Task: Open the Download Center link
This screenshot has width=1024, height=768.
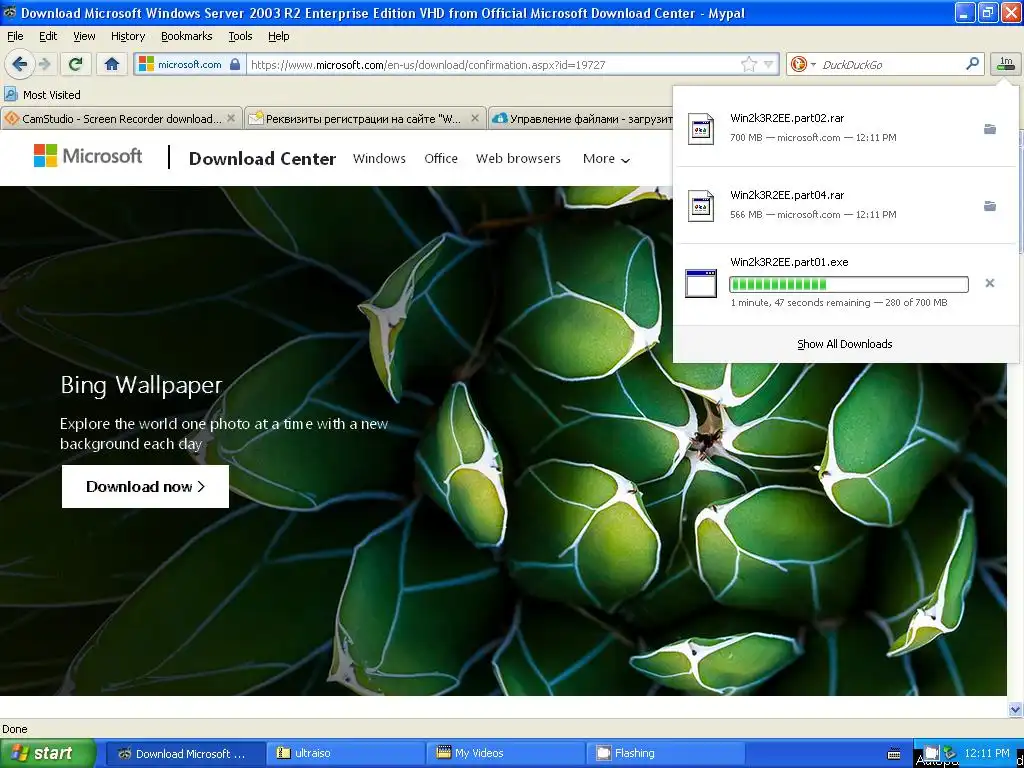Action: 262,159
